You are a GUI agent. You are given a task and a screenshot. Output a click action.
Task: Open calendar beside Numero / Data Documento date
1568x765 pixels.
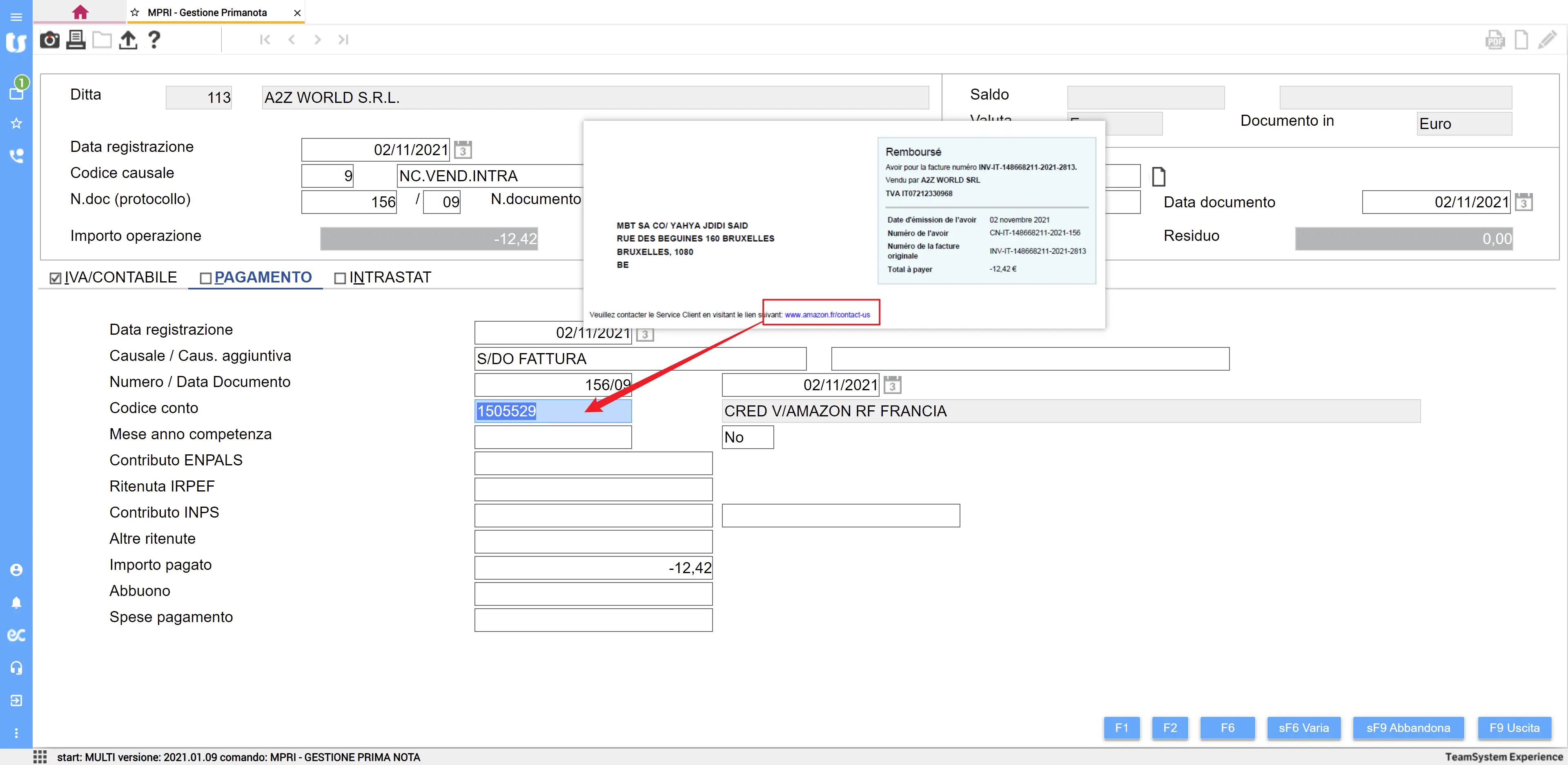pyautogui.click(x=892, y=385)
